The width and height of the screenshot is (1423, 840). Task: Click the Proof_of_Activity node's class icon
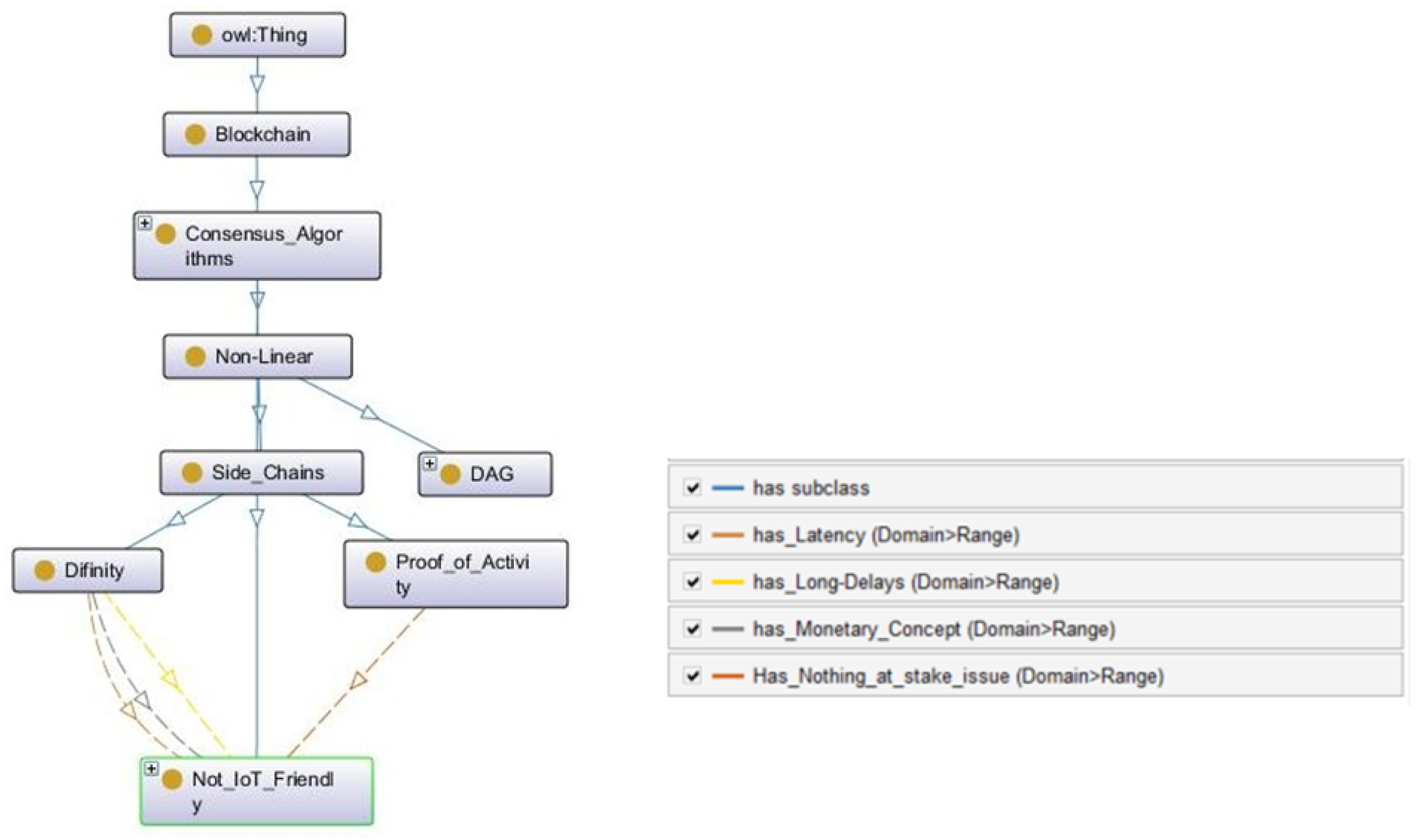coord(375,563)
